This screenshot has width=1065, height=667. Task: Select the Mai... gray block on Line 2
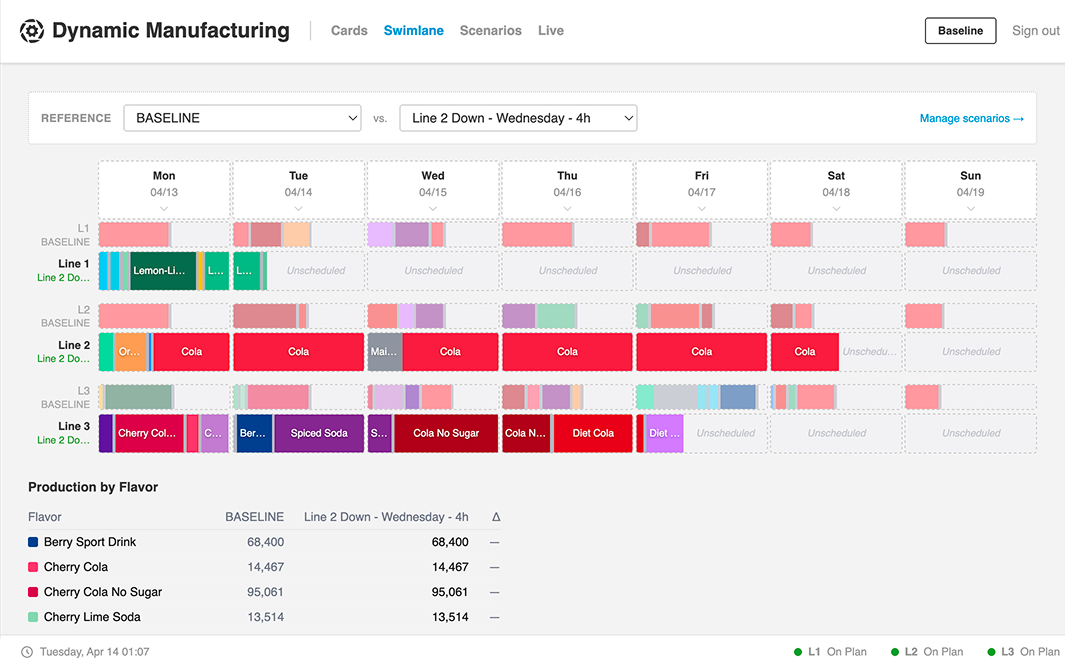(x=385, y=352)
